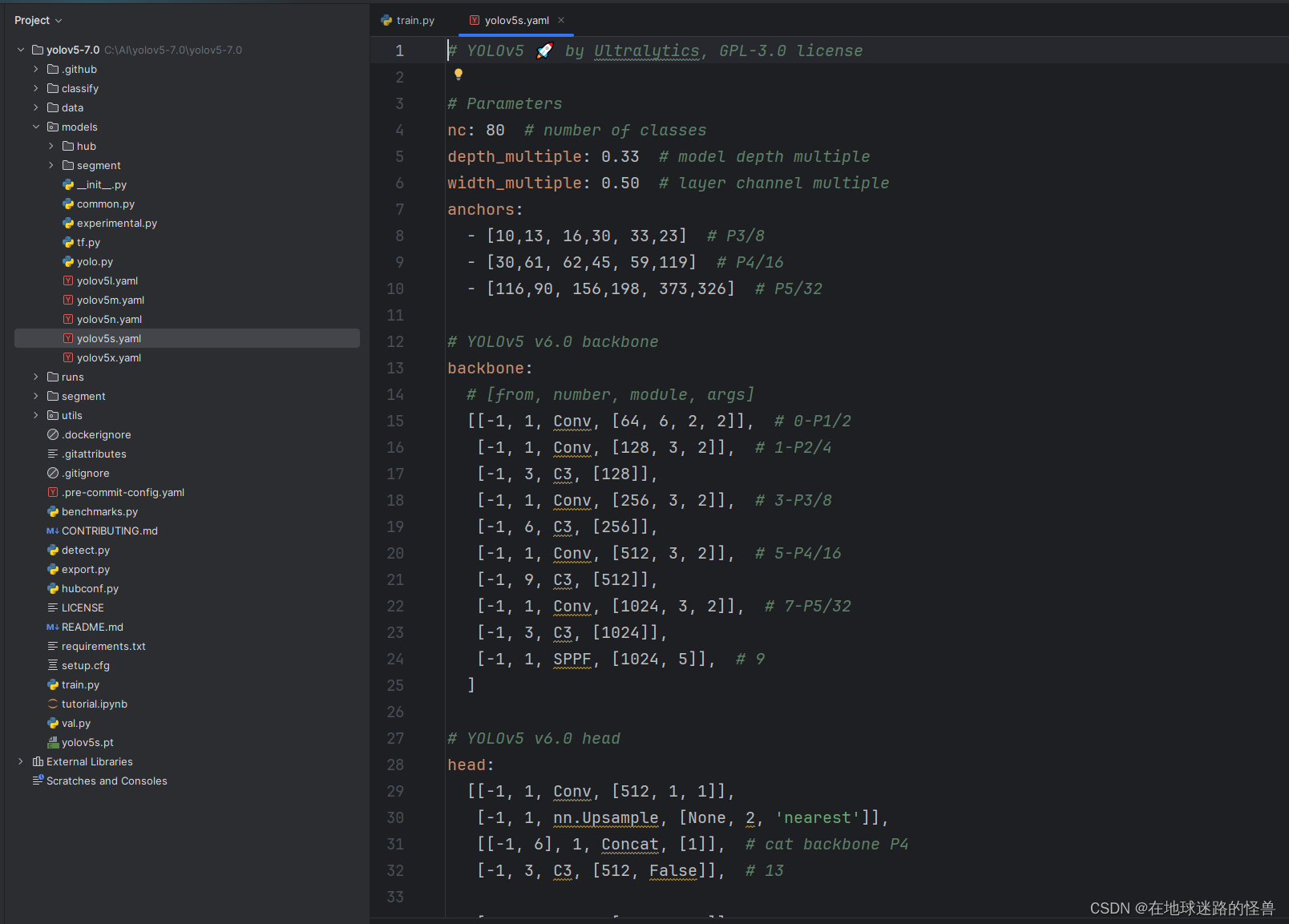
Task: Collapse the models folder
Action: (36, 127)
